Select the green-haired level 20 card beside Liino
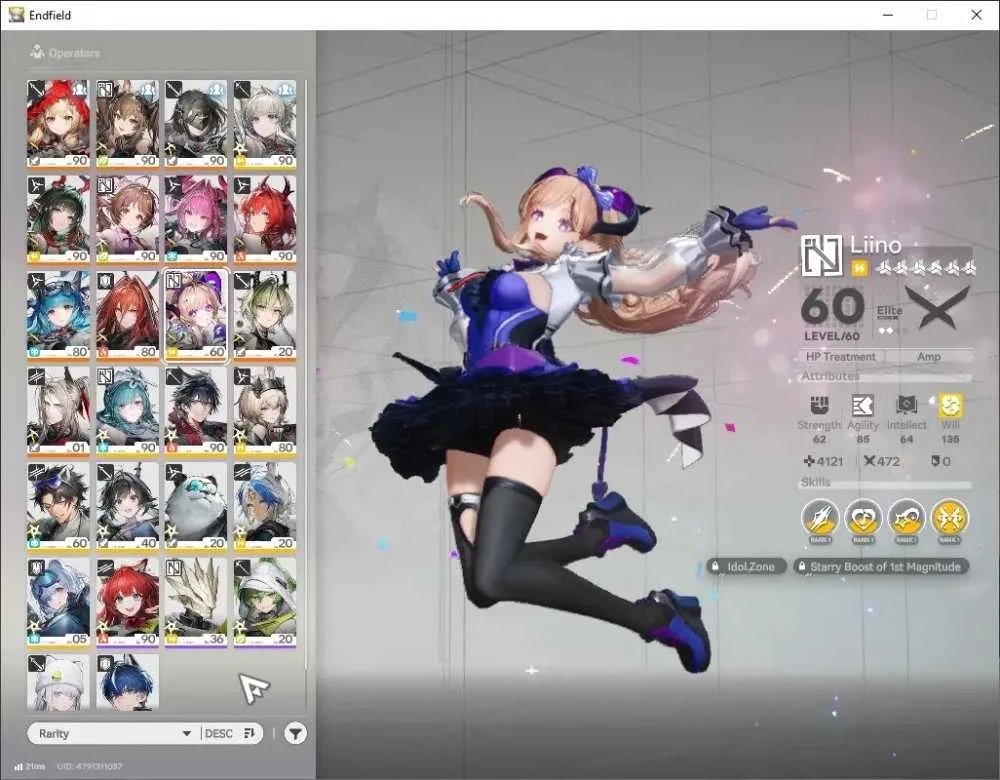This screenshot has width=1000, height=780. (x=265, y=315)
